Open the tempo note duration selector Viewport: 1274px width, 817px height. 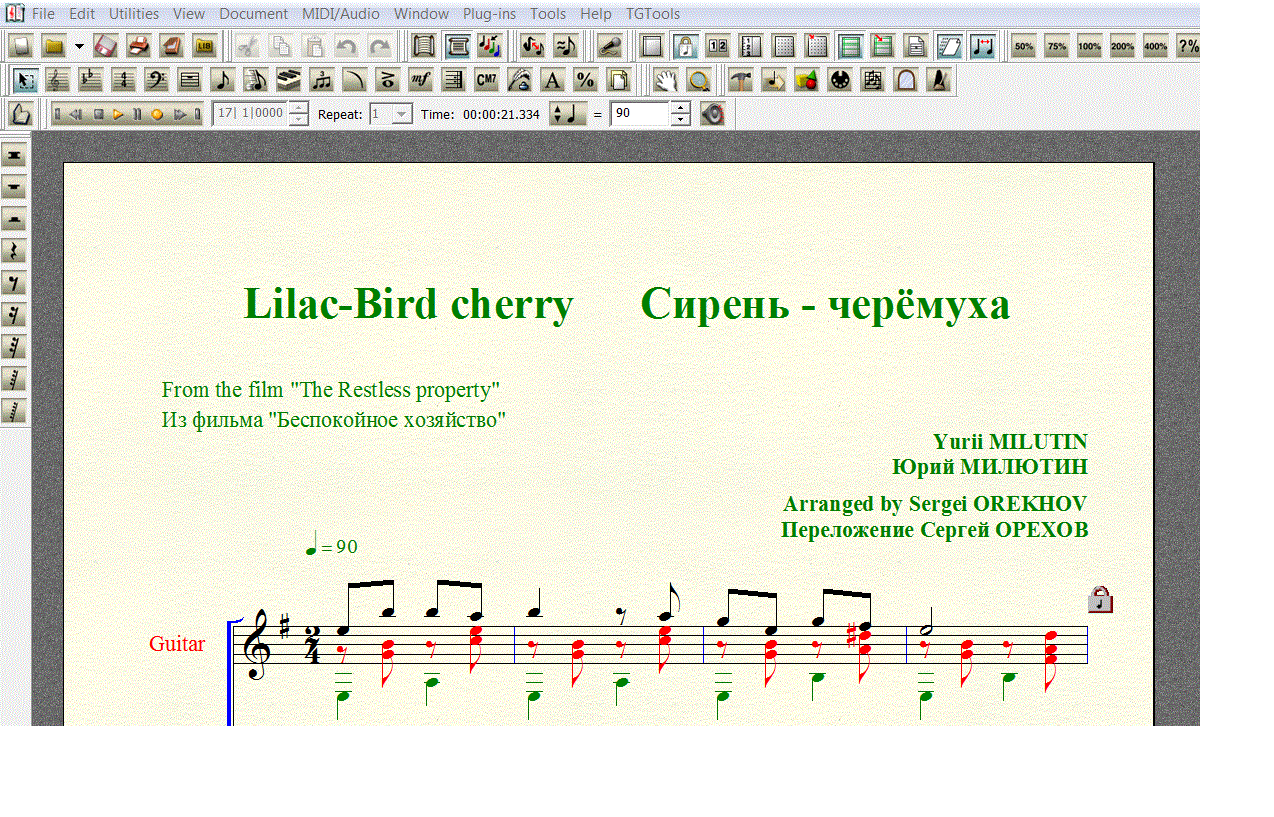click(x=569, y=114)
